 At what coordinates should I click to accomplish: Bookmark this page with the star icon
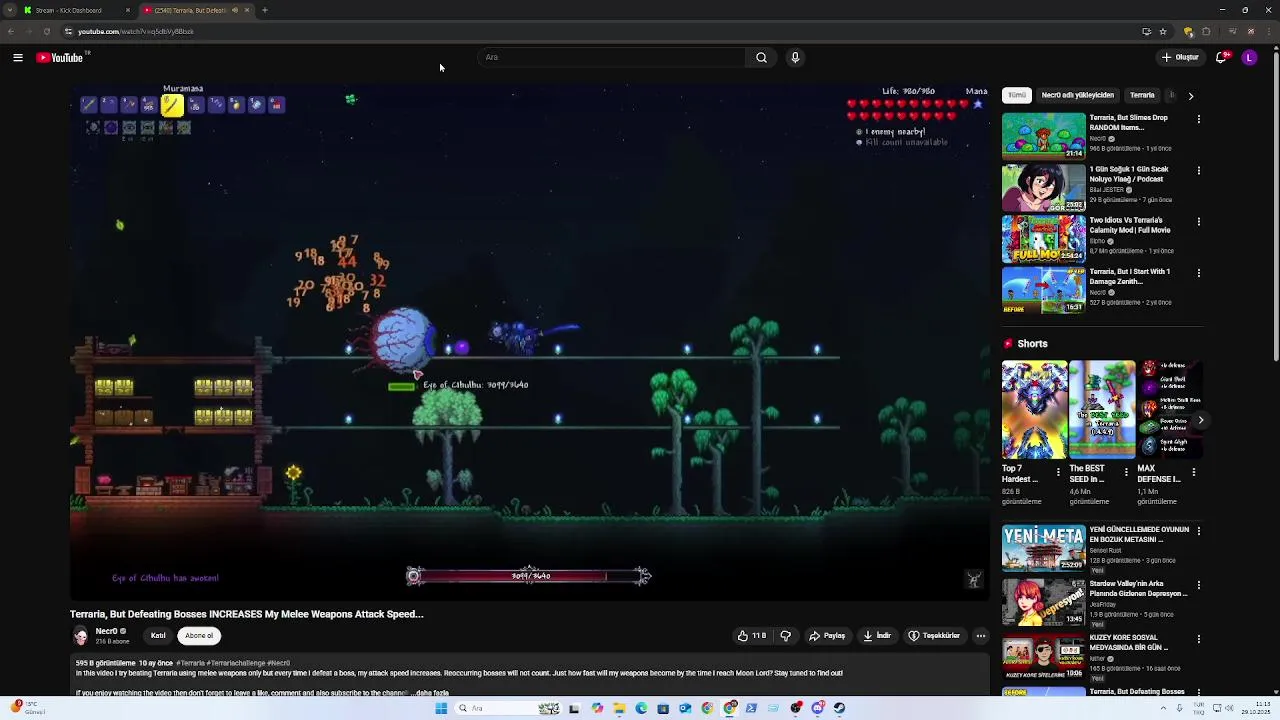[x=1163, y=31]
